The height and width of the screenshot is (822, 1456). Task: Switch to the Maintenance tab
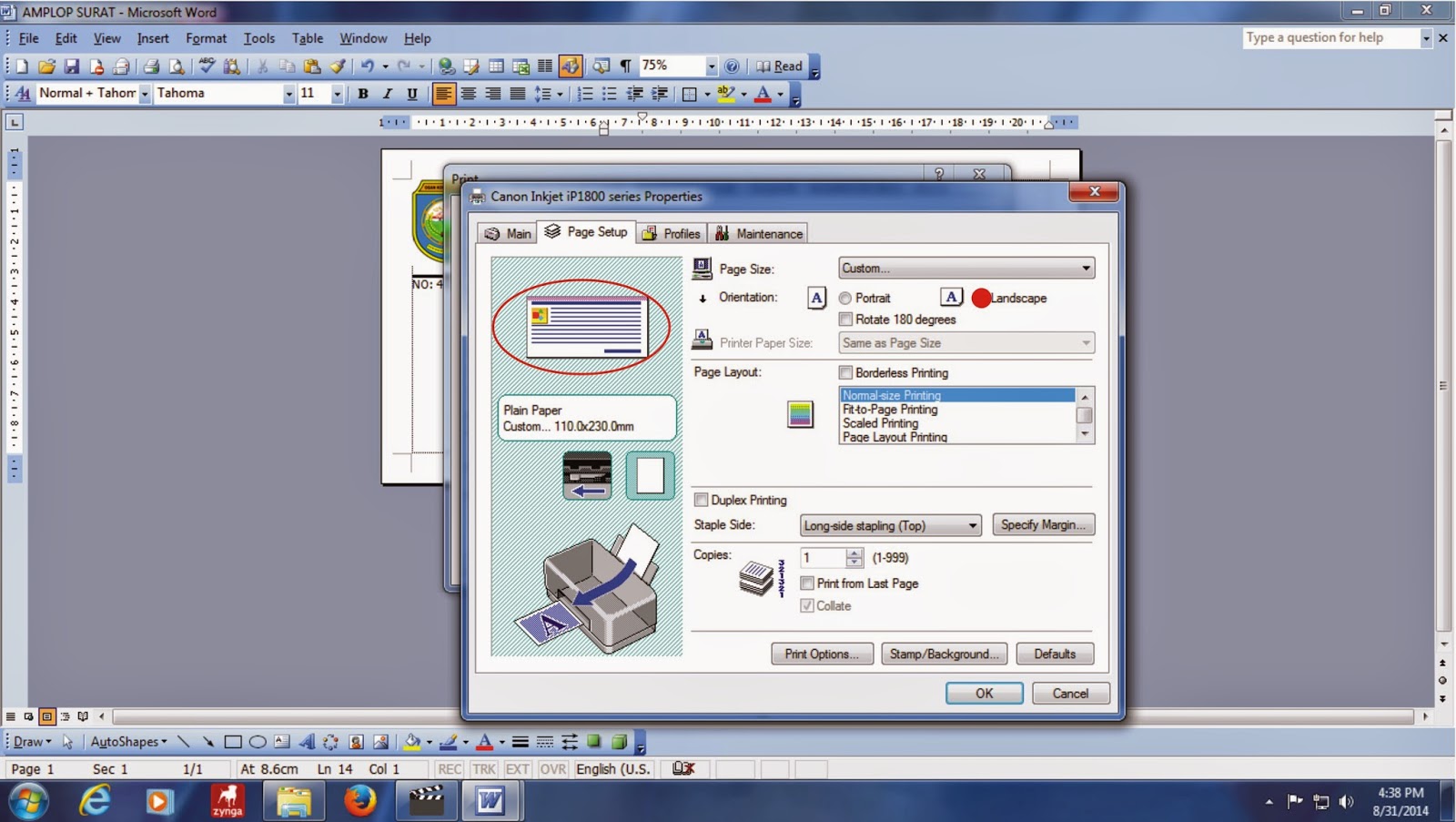(x=759, y=234)
